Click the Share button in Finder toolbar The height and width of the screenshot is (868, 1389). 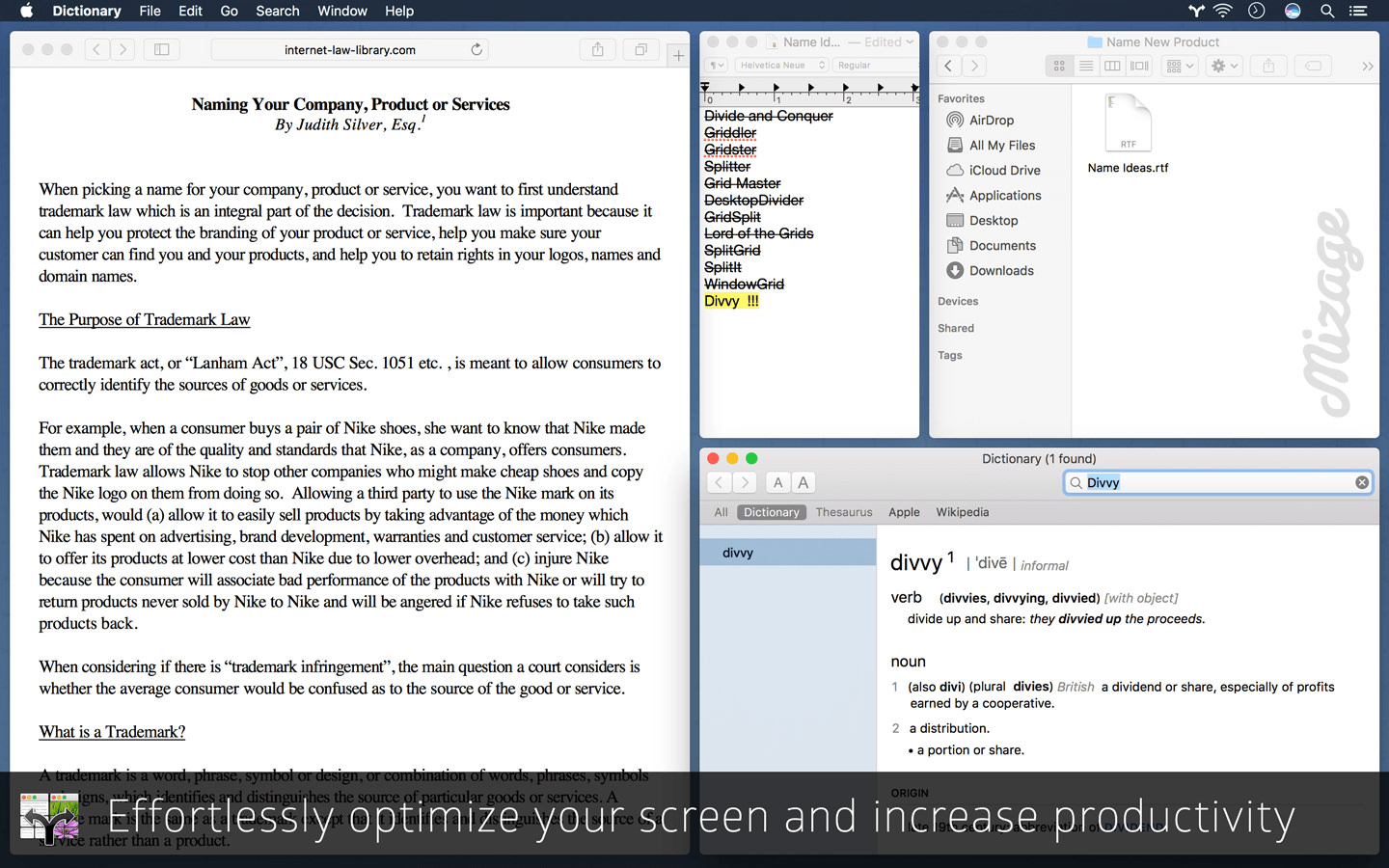click(x=1266, y=66)
